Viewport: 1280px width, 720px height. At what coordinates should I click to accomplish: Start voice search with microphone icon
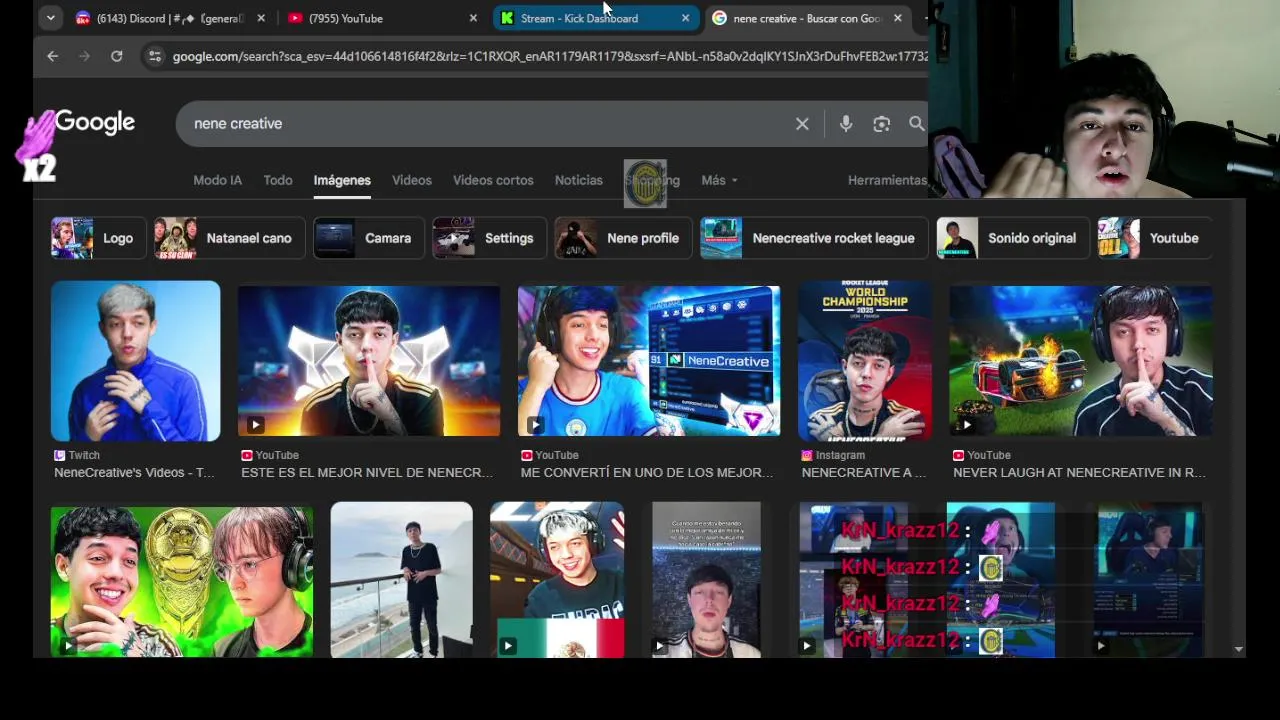[x=846, y=124]
